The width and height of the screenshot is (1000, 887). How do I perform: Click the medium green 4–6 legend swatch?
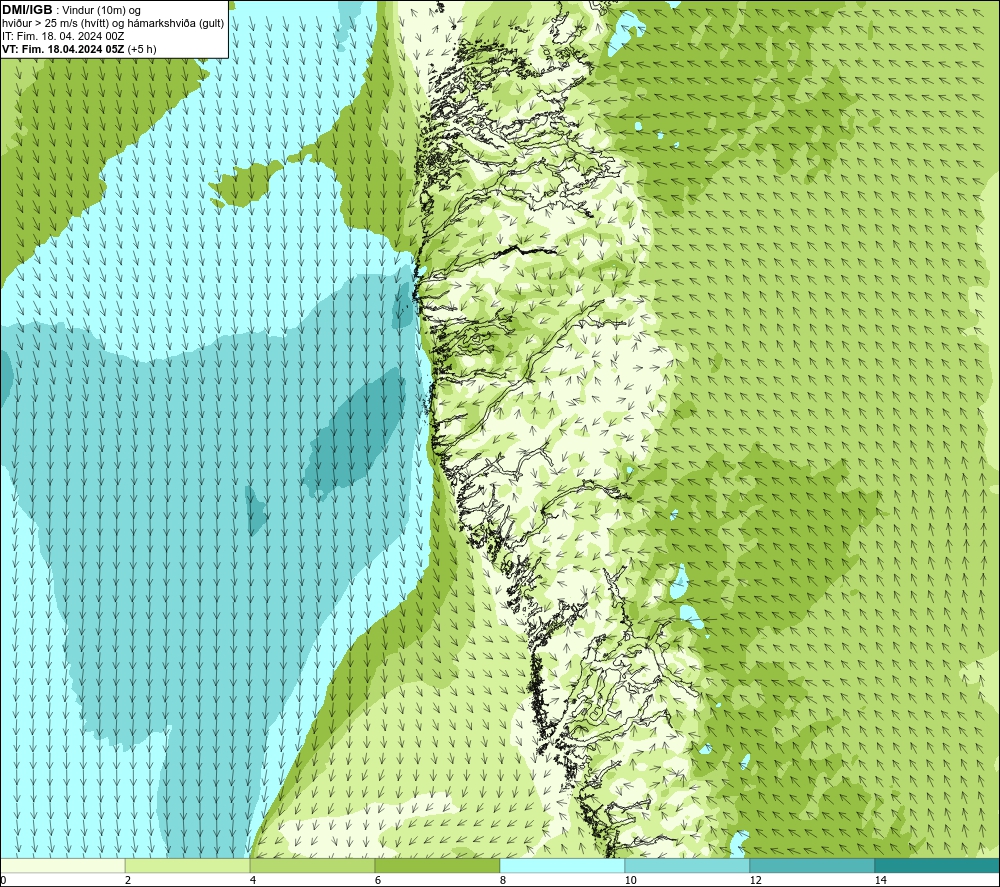click(312, 865)
